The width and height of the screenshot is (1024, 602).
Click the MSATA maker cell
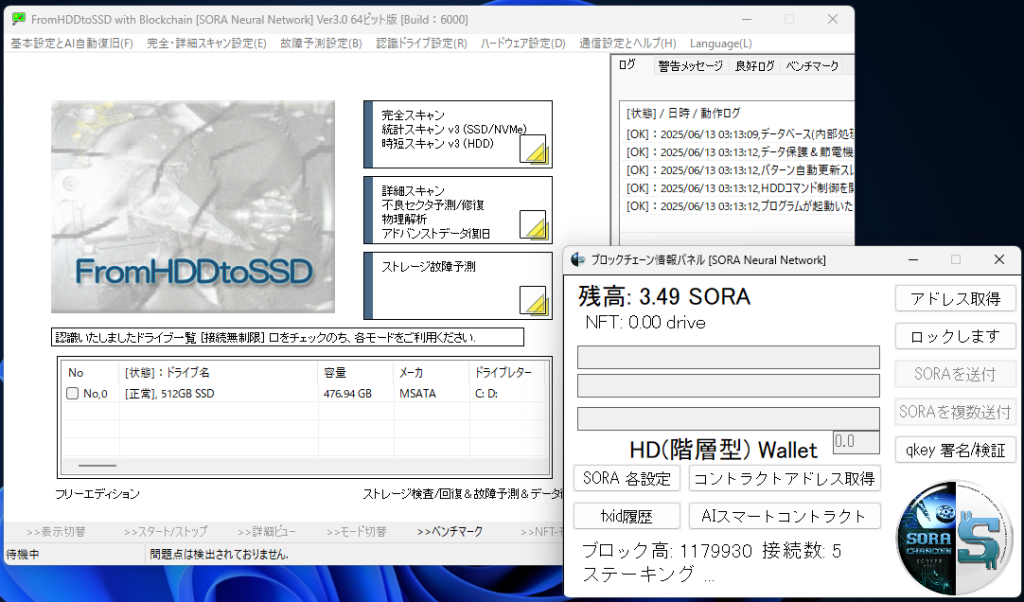click(x=417, y=394)
